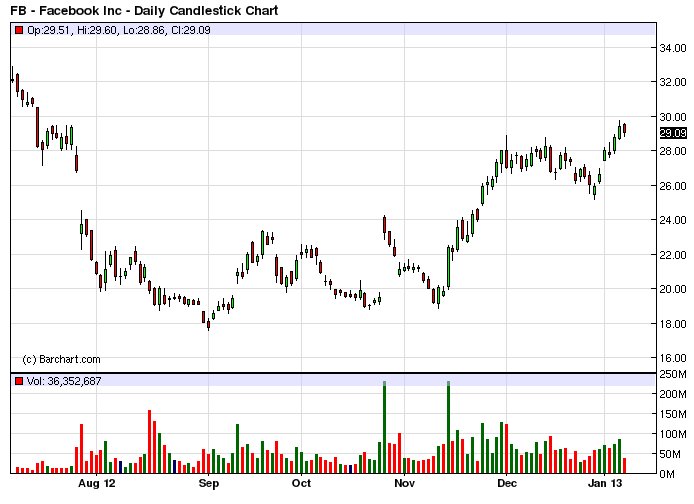
Task: Click the 20.00 price axis label
Action: tap(673, 289)
